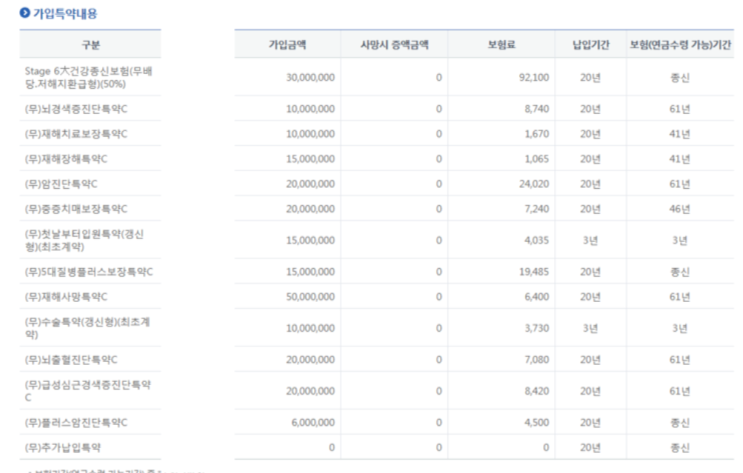The height and width of the screenshot is (473, 743).
Task: Click the 19,485 premium value
Action: [534, 272]
